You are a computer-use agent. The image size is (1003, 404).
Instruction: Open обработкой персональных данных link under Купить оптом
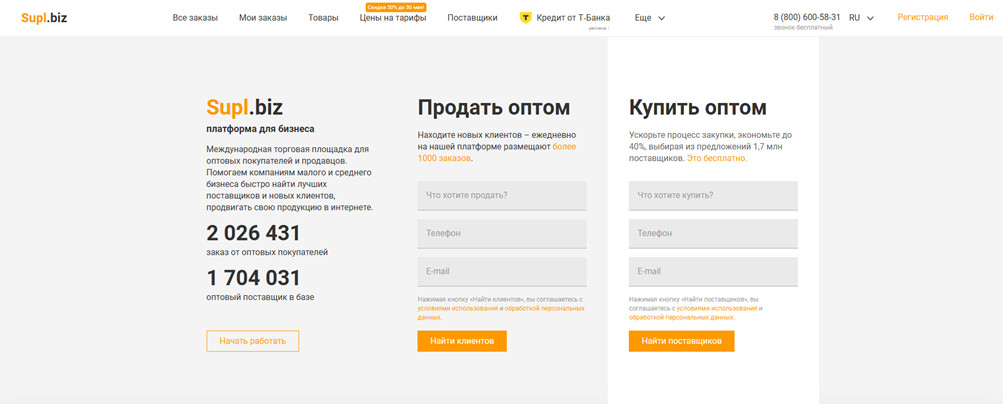pos(681,317)
